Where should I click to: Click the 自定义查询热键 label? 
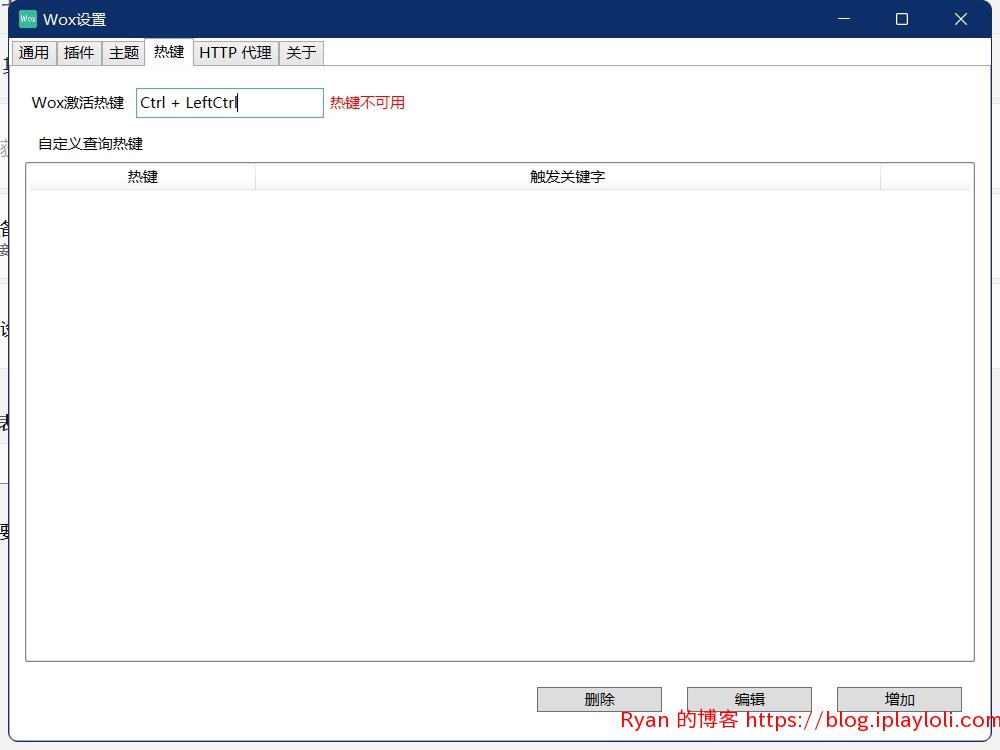(91, 144)
